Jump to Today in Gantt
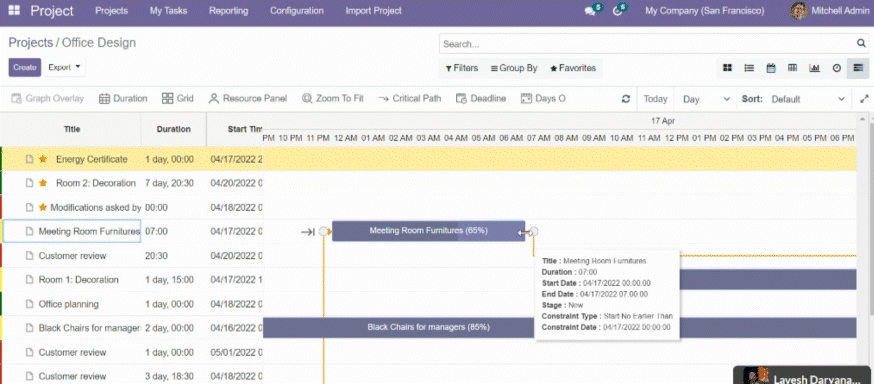Screen dimensions: 874x384 tap(655, 99)
